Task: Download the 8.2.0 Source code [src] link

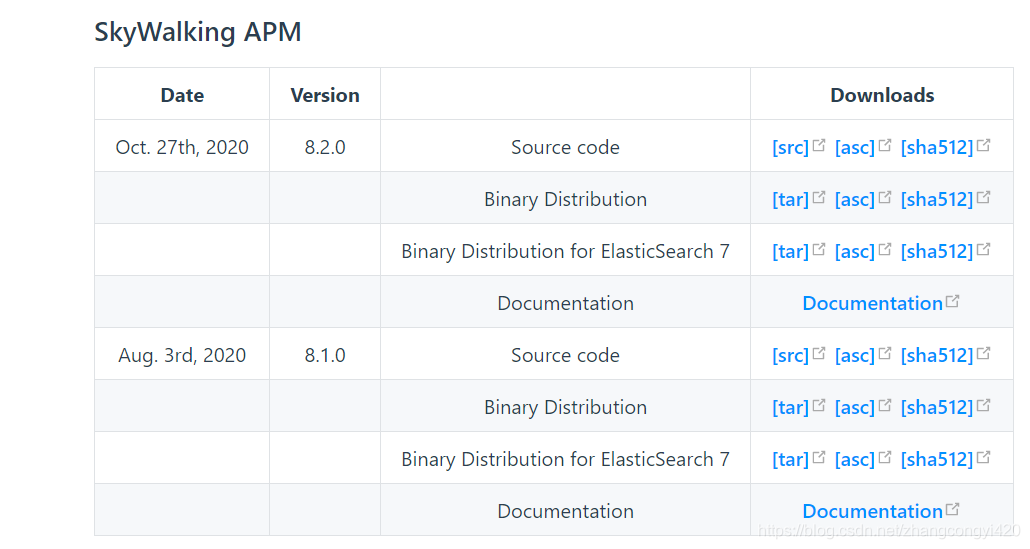Action: click(x=790, y=147)
